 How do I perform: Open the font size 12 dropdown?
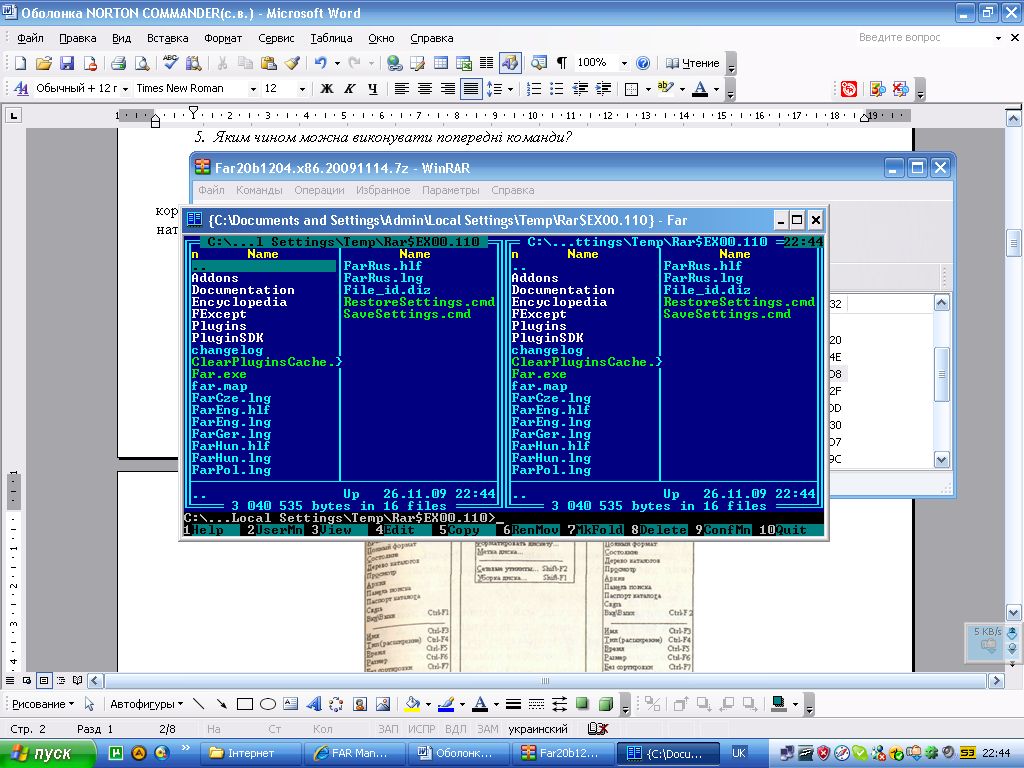(x=302, y=89)
